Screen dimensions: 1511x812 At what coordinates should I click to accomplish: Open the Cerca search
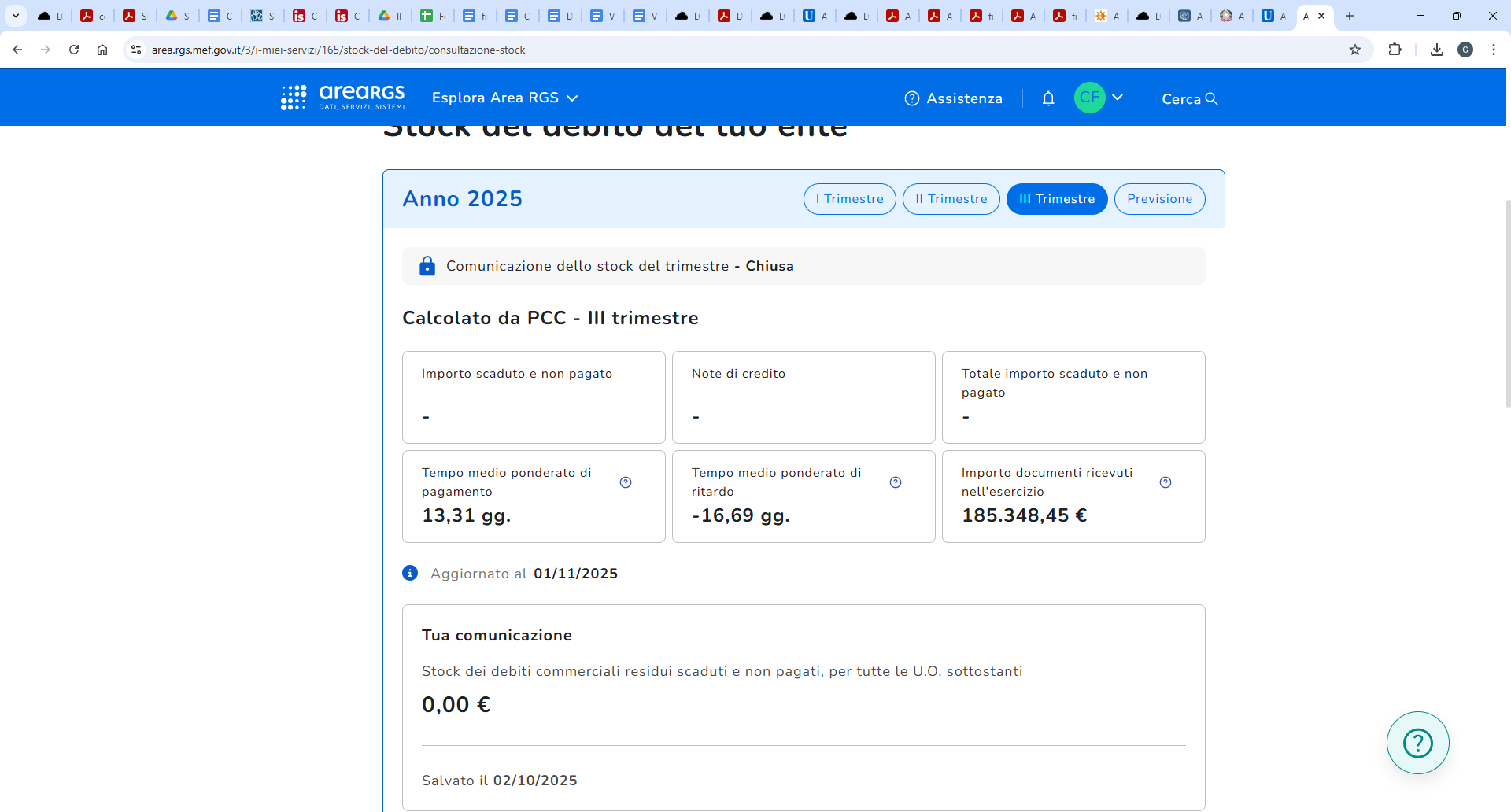tap(1189, 98)
